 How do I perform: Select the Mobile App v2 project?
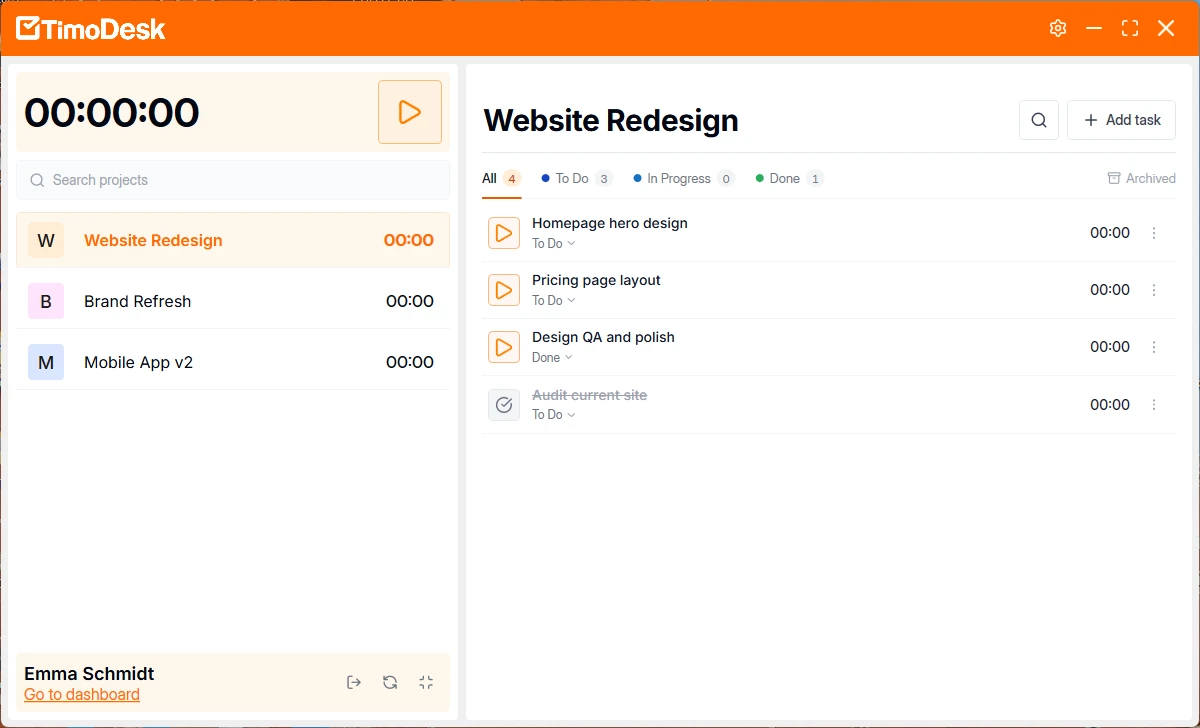[233, 362]
